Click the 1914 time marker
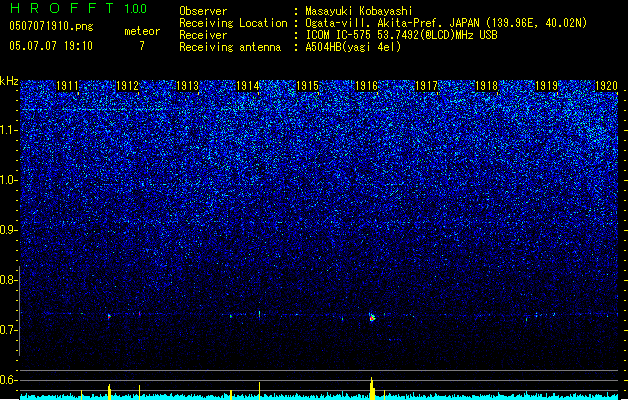Screen dimensions: 629x400 [247, 86]
